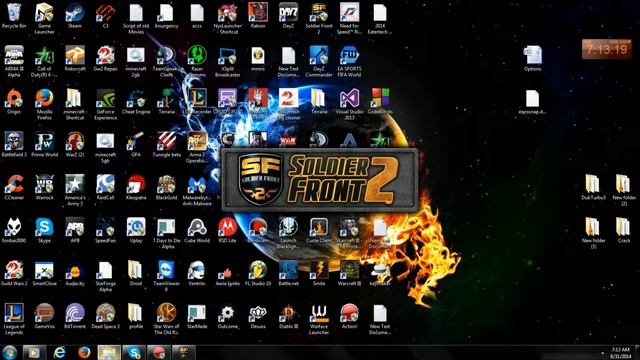Click the Soldier Front 2 splash banner

(320, 180)
